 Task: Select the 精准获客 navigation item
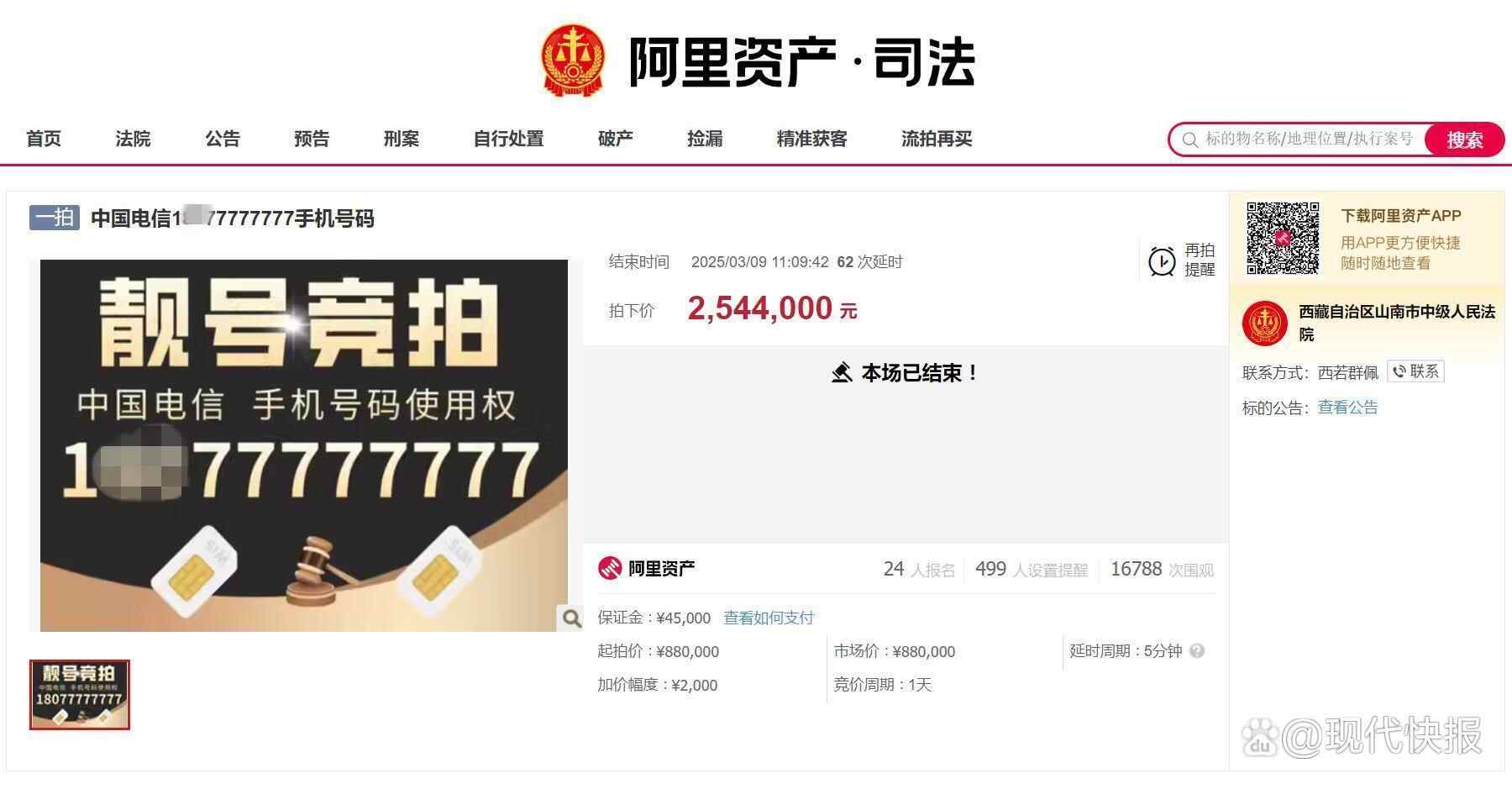[811, 139]
